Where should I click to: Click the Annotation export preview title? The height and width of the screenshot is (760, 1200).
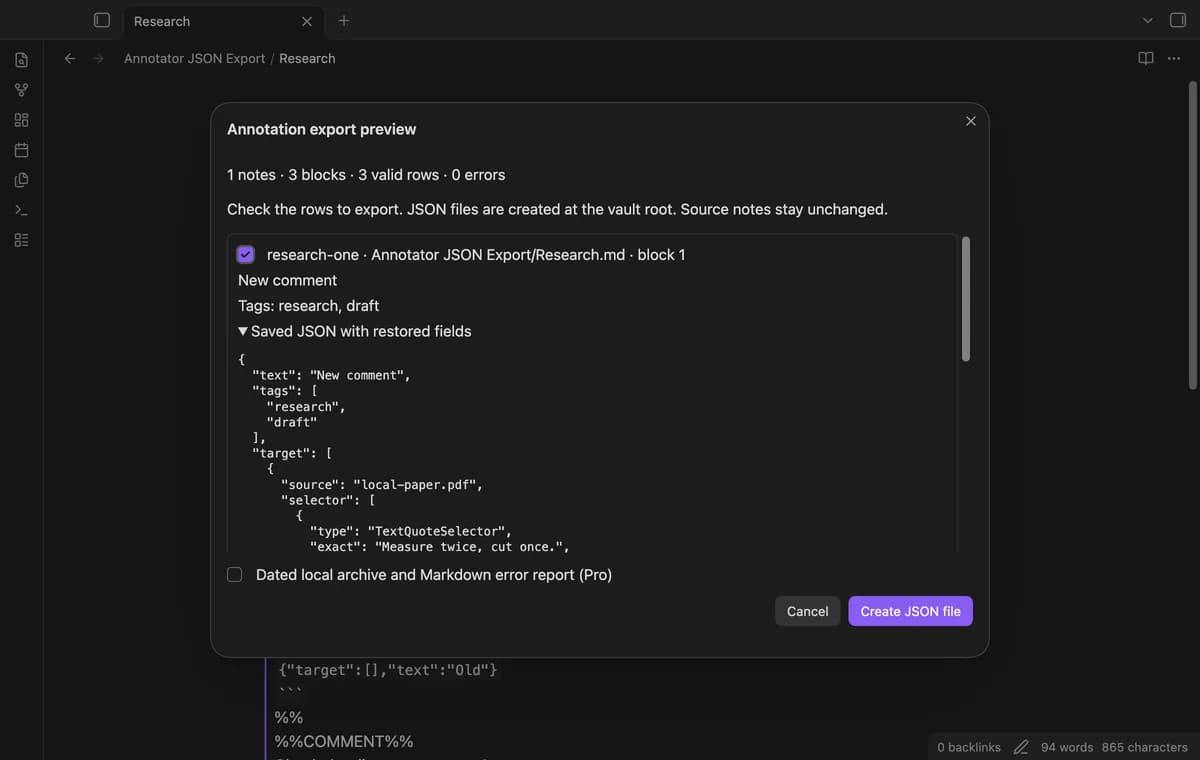[x=321, y=129]
